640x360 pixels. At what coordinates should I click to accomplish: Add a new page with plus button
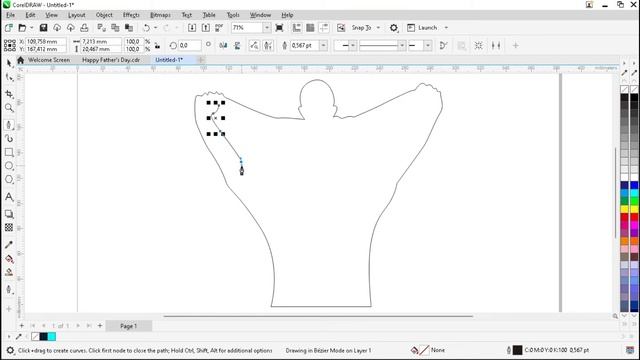pyautogui.click(x=100, y=326)
